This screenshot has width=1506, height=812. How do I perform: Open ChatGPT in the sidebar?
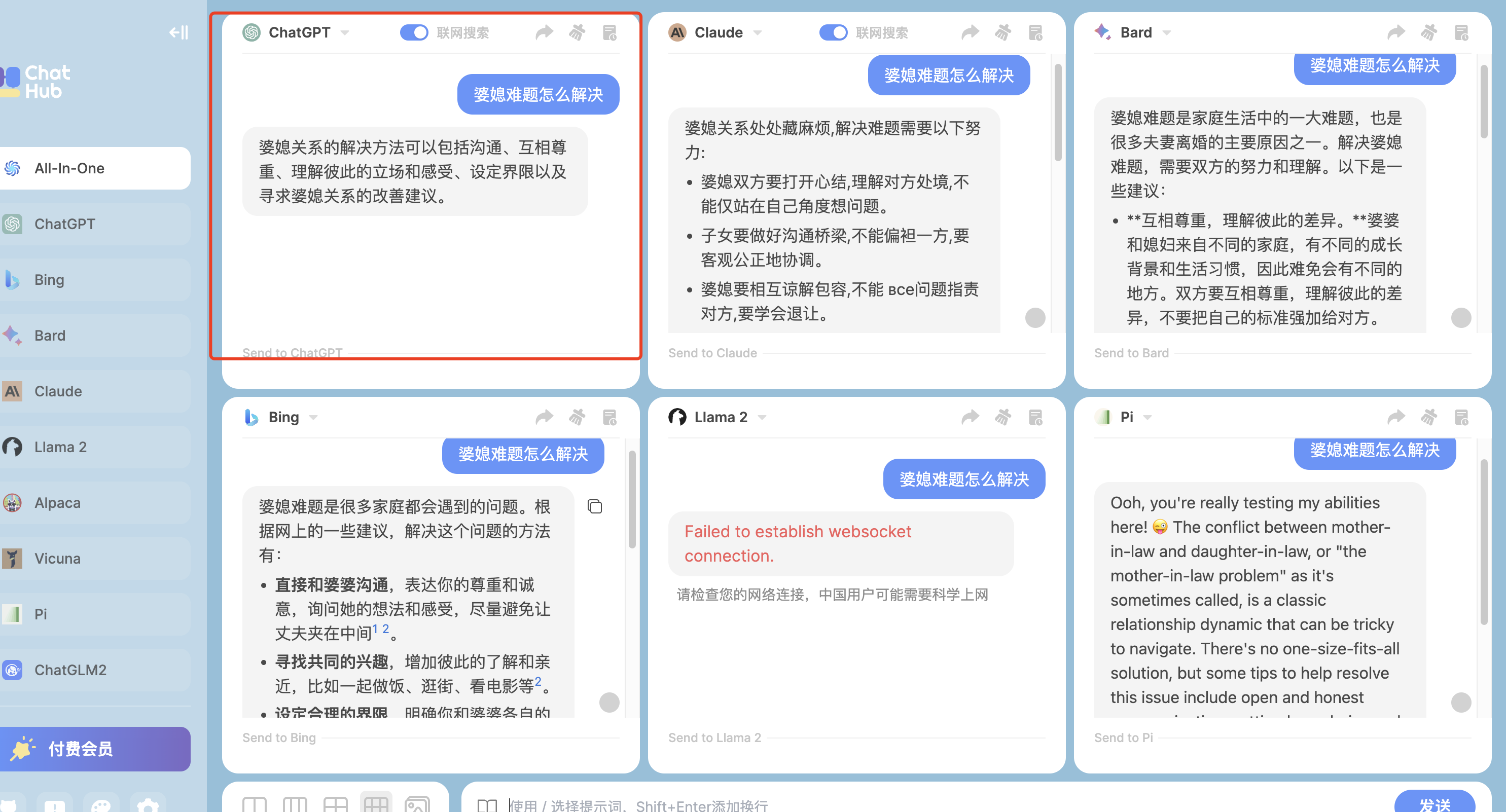tap(95, 224)
